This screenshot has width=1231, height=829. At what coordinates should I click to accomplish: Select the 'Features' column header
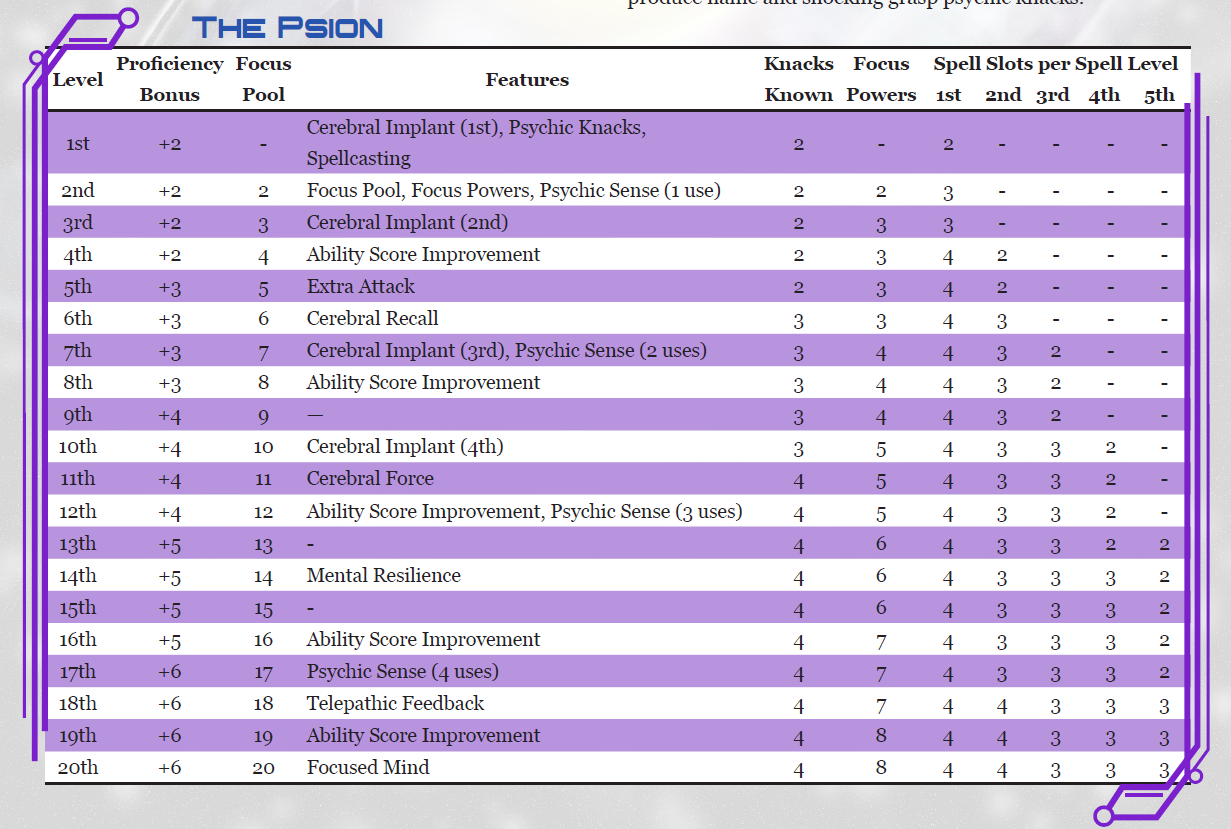coord(527,80)
